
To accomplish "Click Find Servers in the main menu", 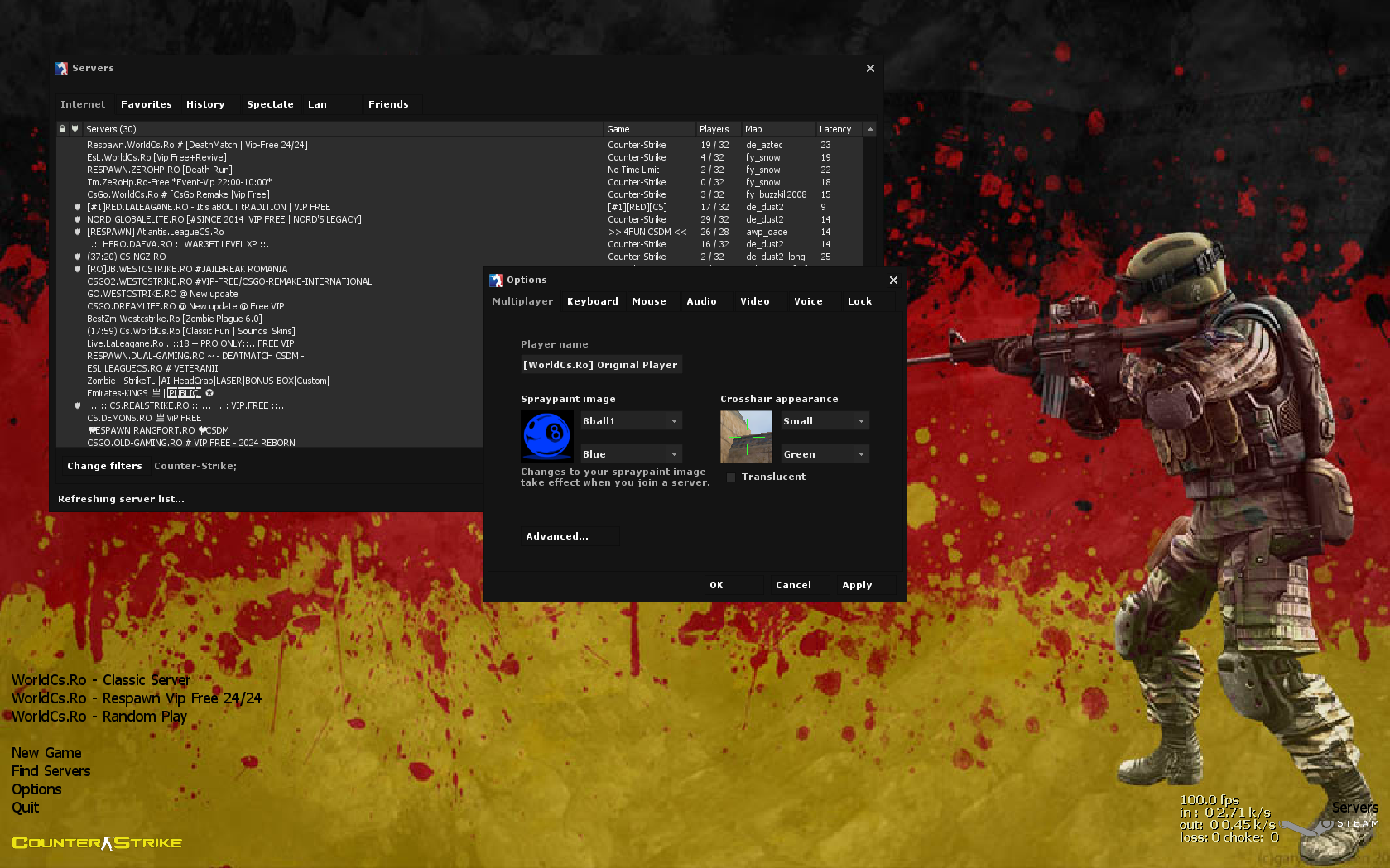I will (51, 771).
